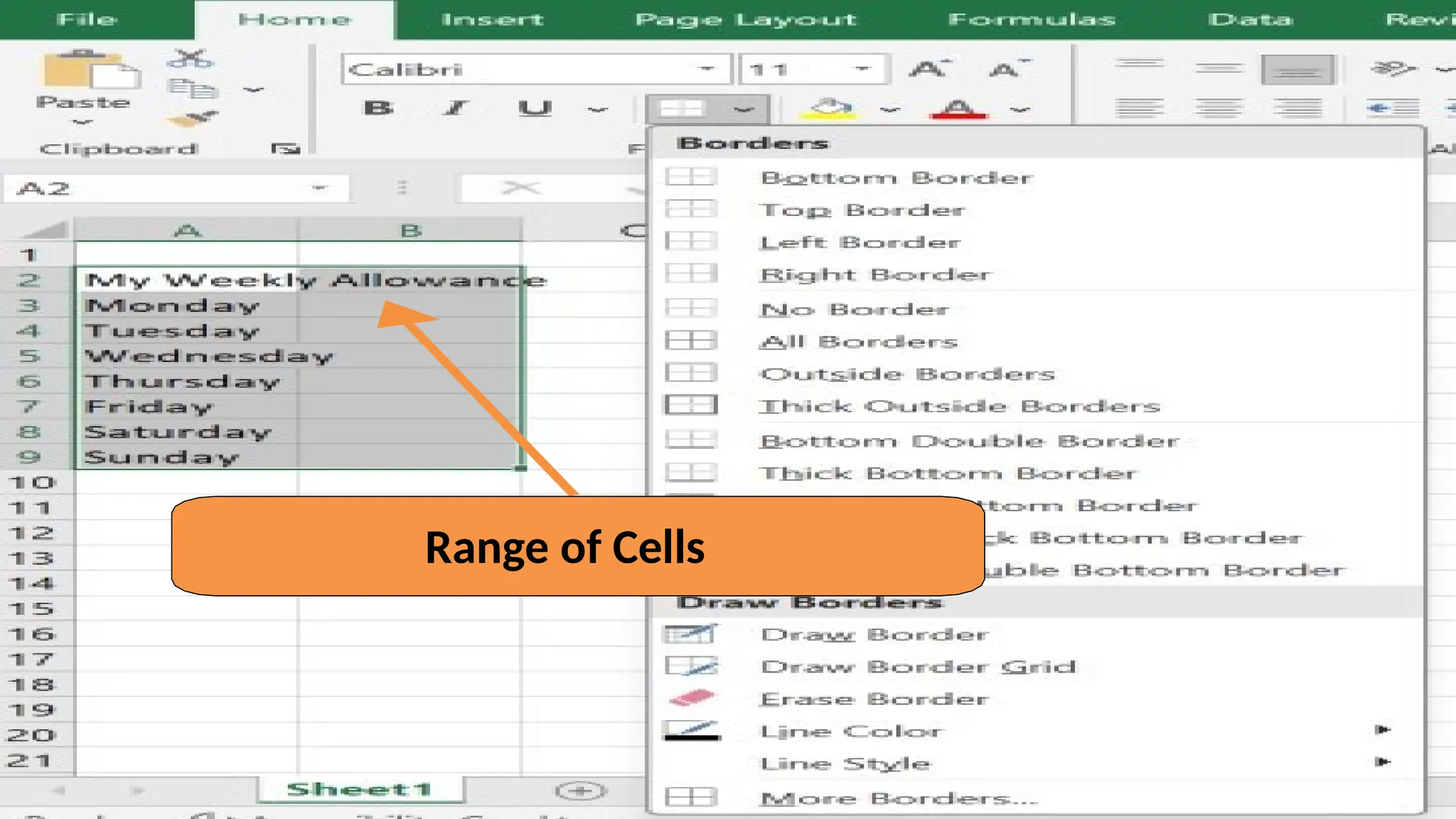
Task: Expand the Line Color submenu
Action: [x=1038, y=731]
